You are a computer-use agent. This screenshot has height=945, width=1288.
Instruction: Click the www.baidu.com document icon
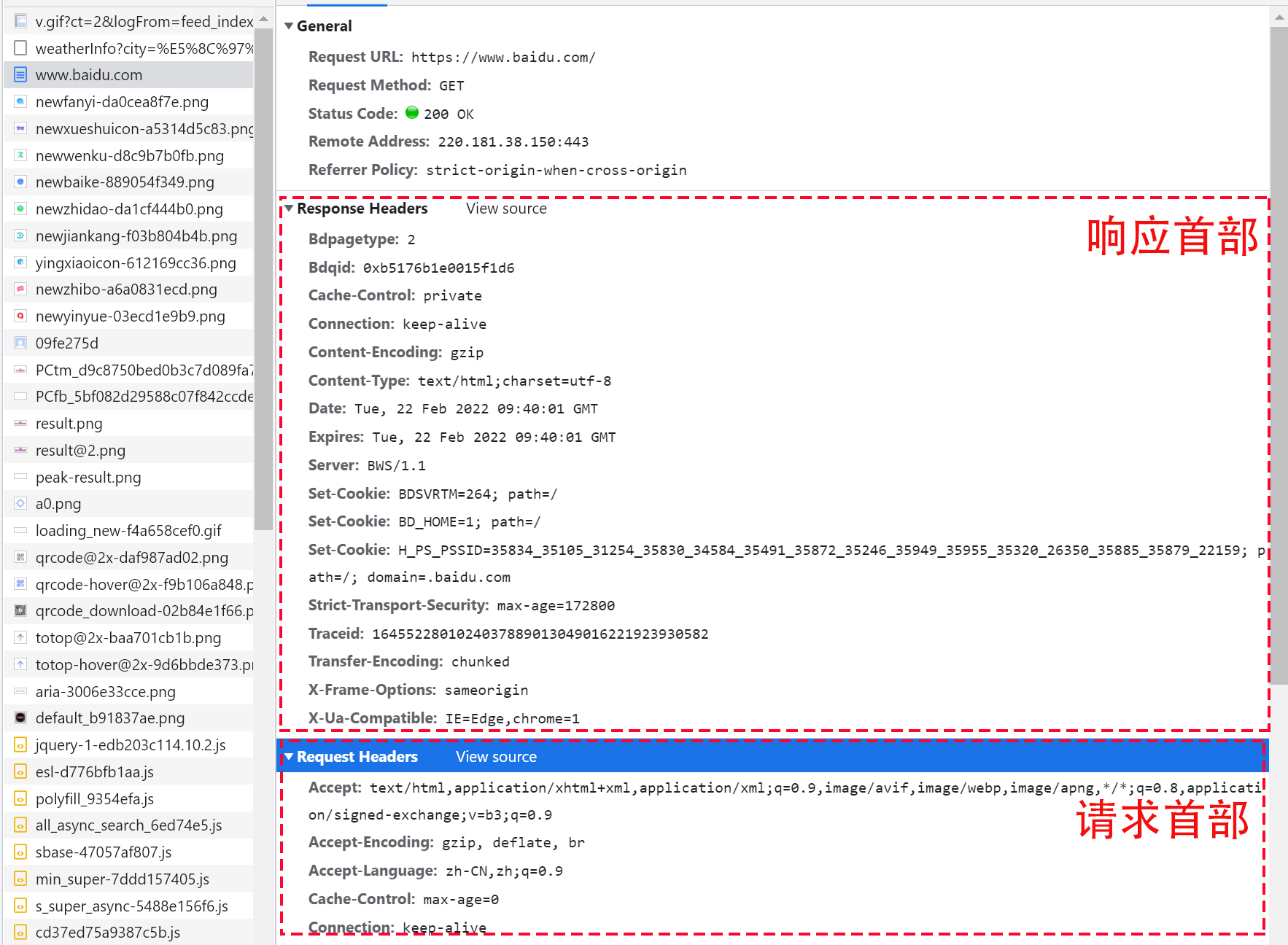pos(20,74)
